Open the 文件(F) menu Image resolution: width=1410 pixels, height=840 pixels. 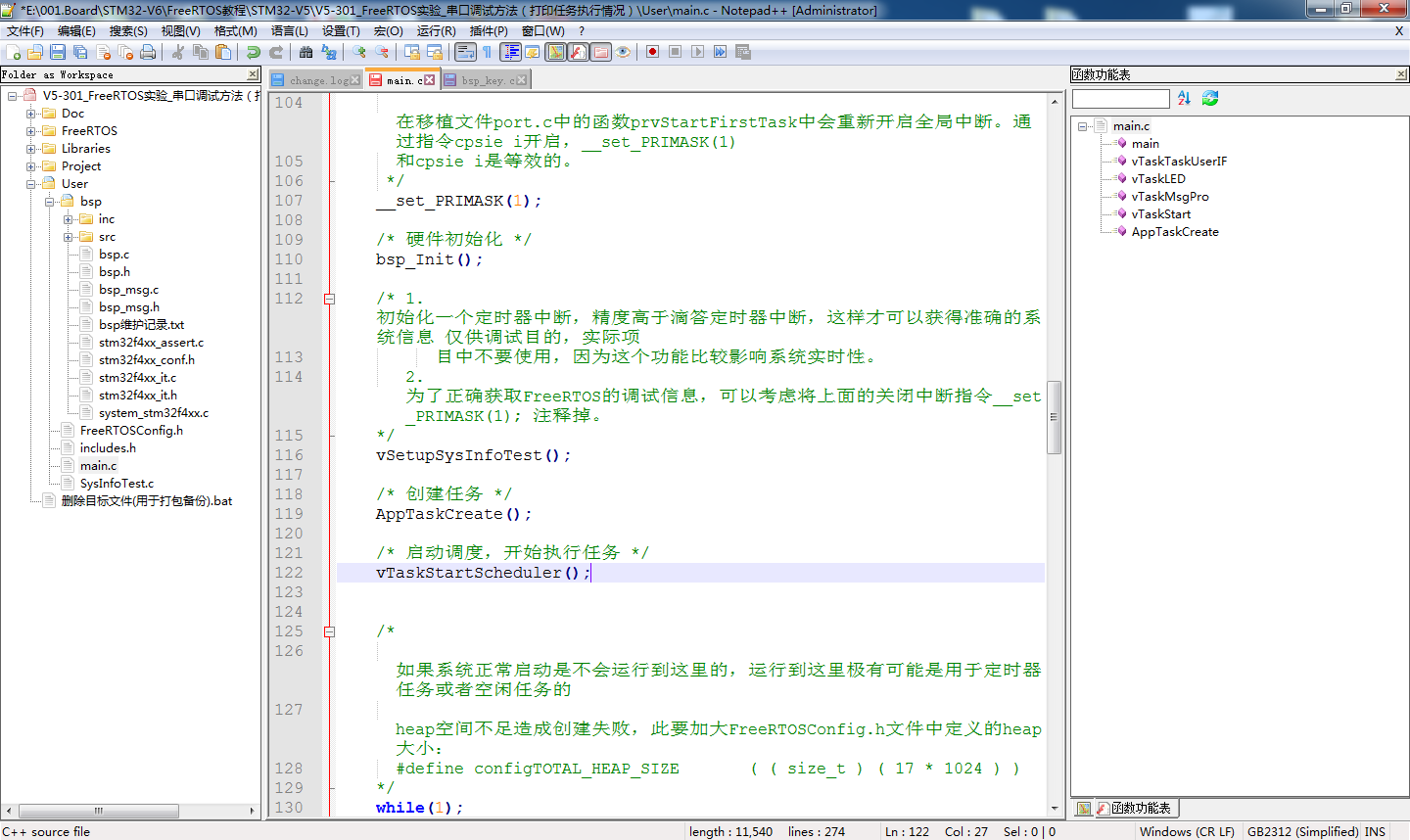(x=25, y=31)
